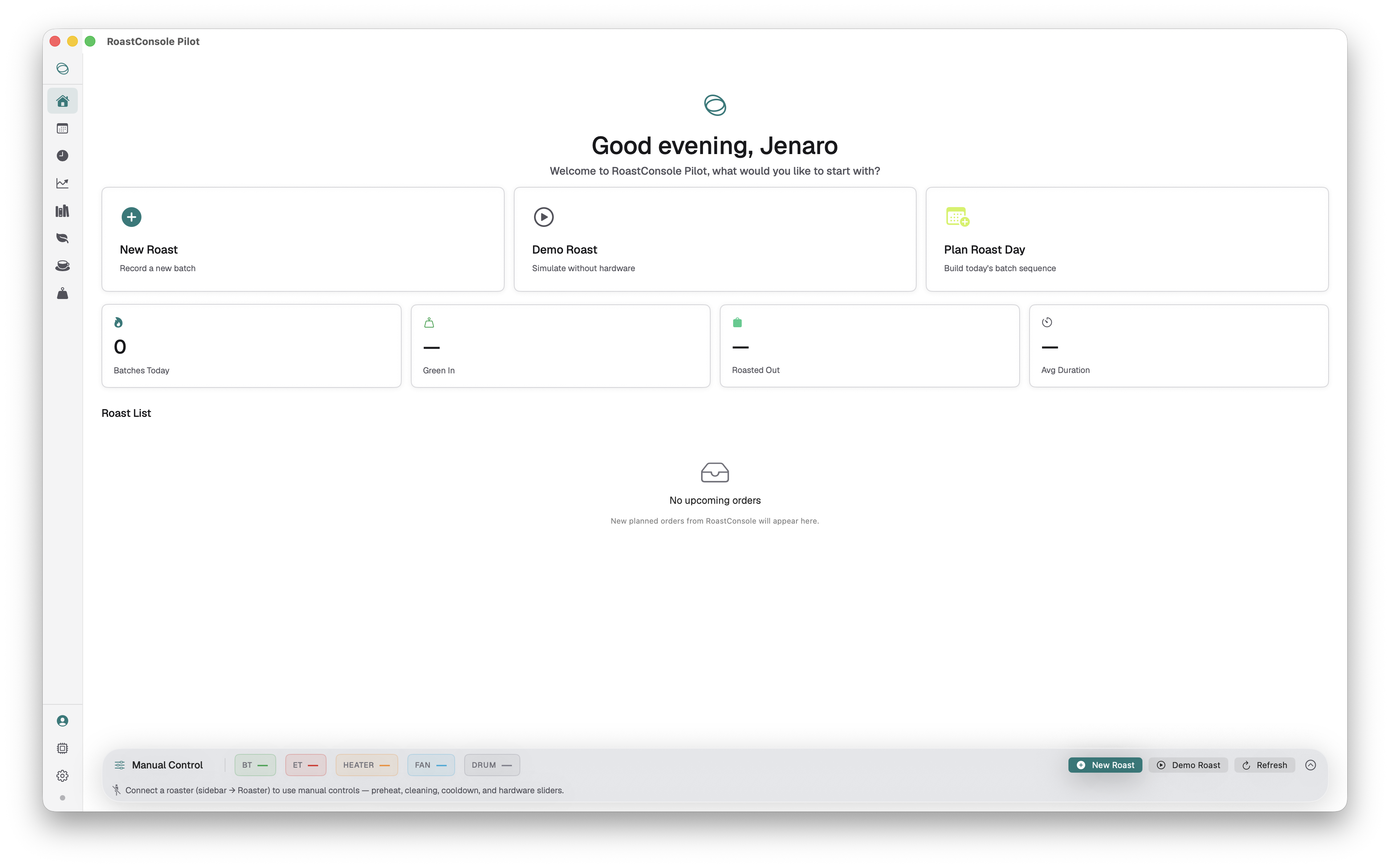Open the calendar planner sidebar icon

click(63, 129)
